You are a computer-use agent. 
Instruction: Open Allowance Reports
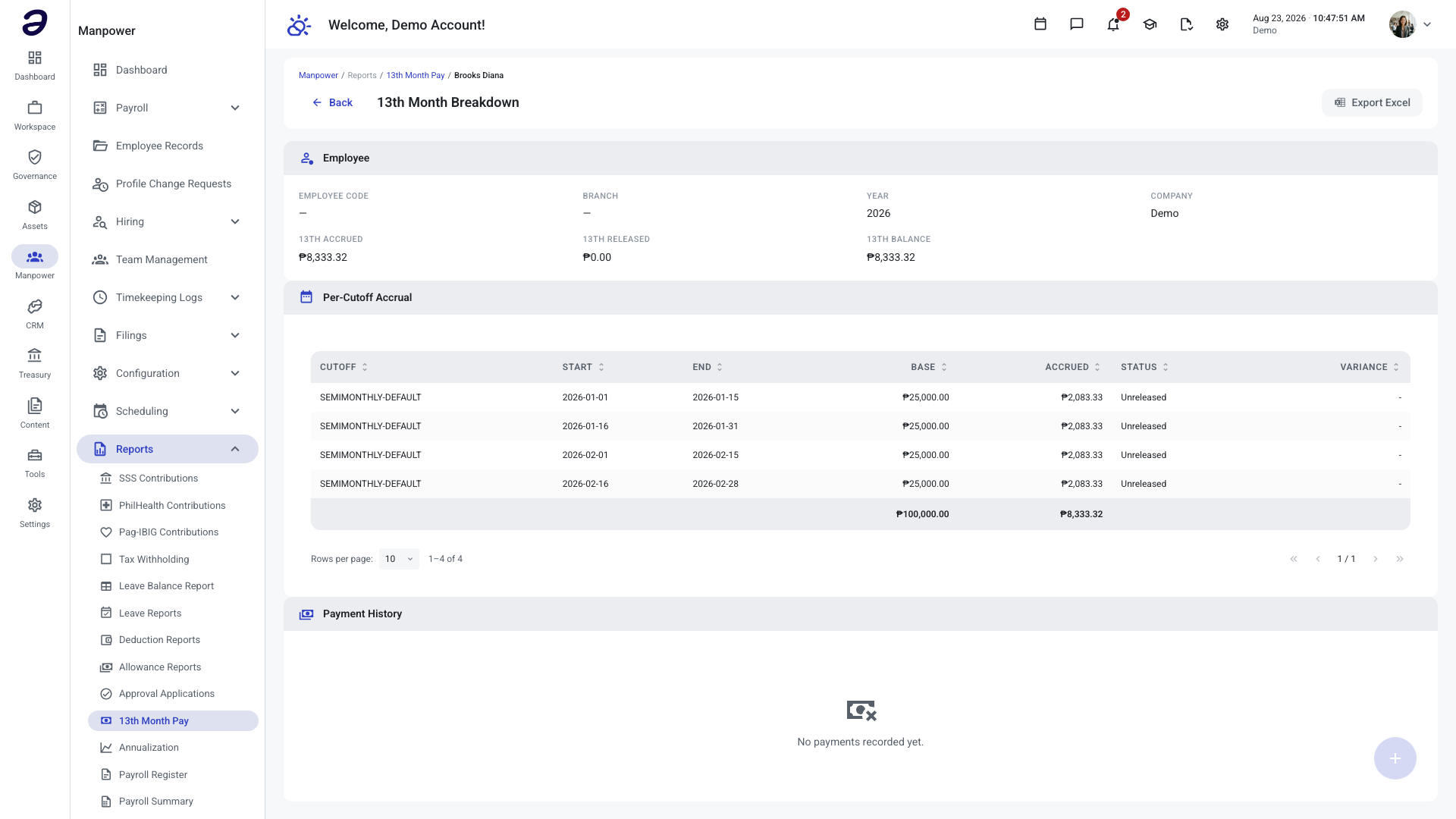click(173, 667)
